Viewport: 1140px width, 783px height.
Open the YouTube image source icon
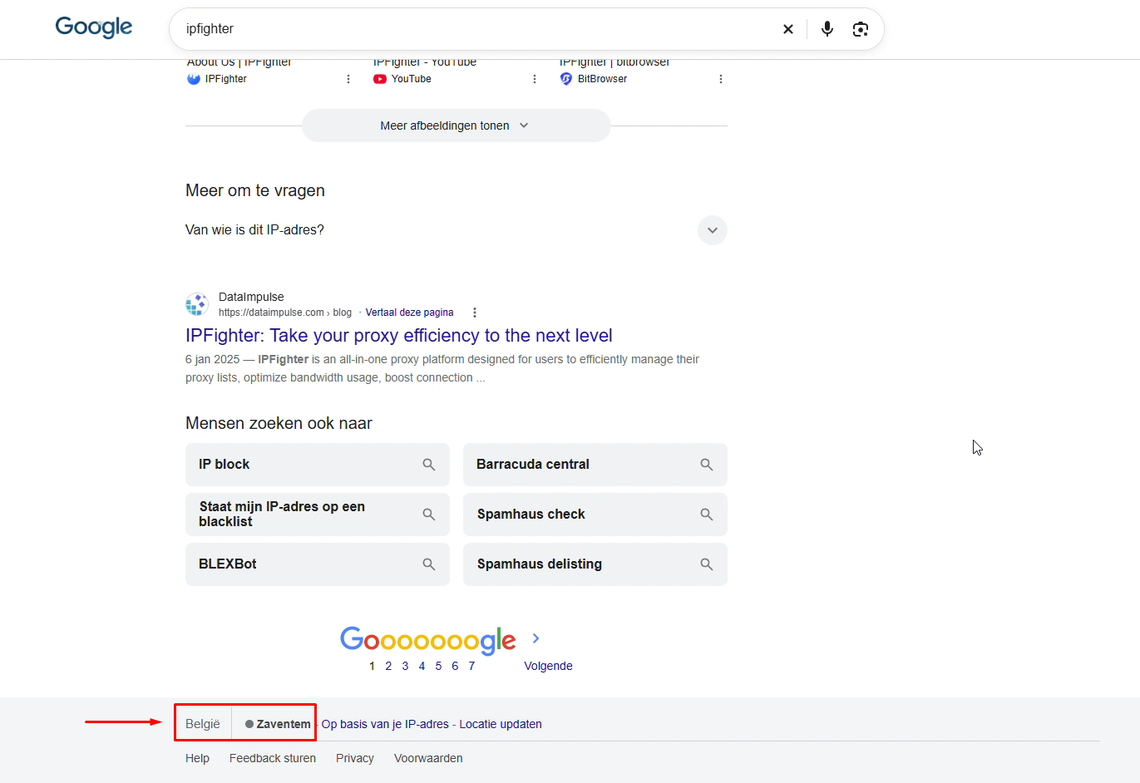coord(380,79)
